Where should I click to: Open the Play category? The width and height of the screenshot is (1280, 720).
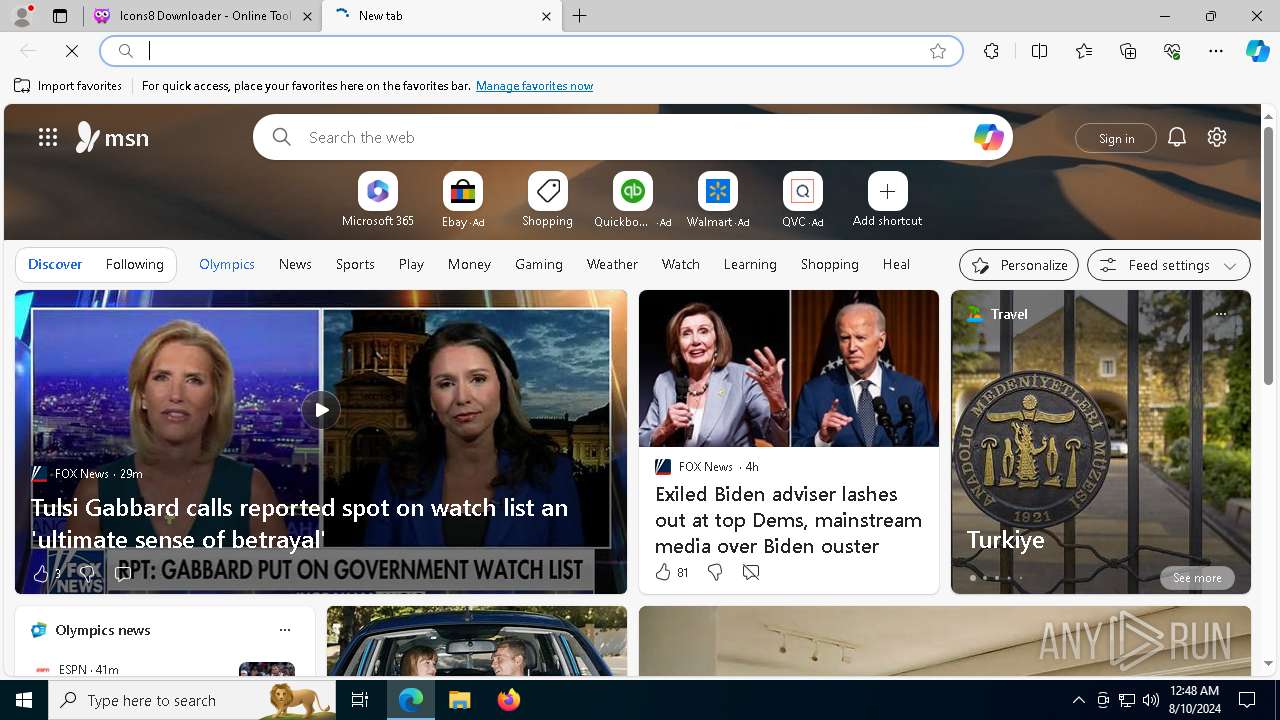click(x=411, y=264)
